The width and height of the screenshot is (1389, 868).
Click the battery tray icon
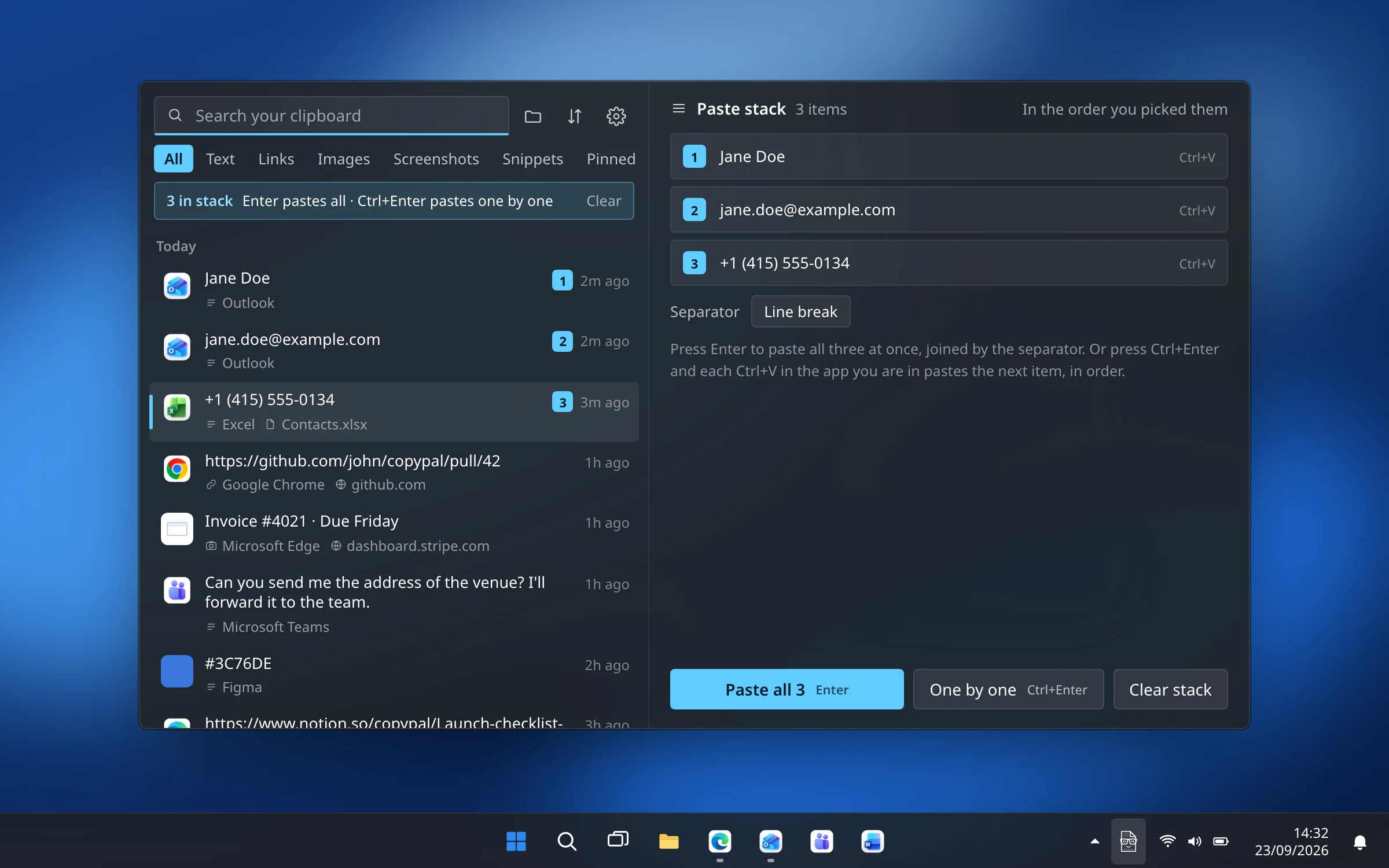[1221, 841]
